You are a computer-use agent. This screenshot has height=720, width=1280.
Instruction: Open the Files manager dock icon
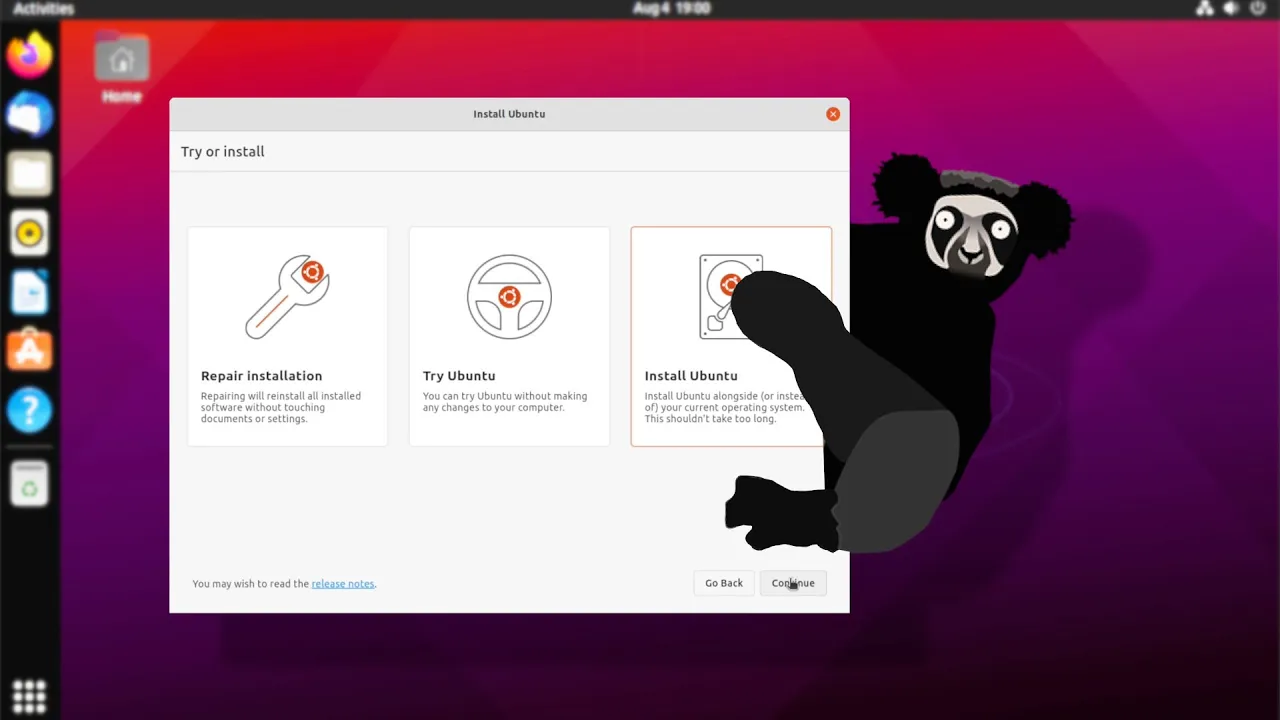point(29,174)
